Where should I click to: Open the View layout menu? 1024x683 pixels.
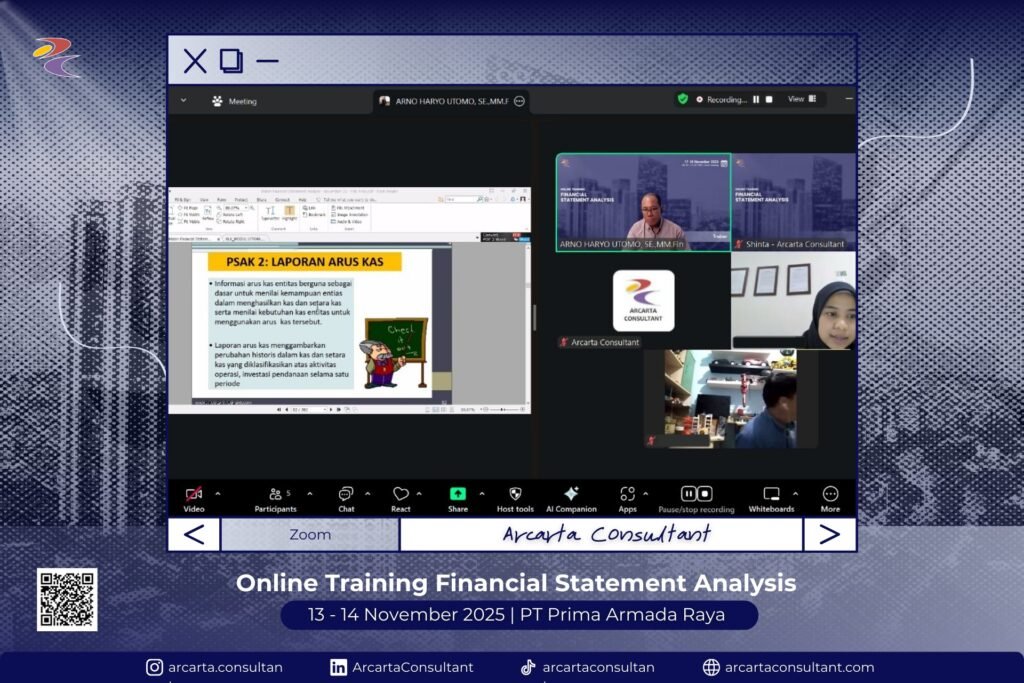[x=801, y=100]
